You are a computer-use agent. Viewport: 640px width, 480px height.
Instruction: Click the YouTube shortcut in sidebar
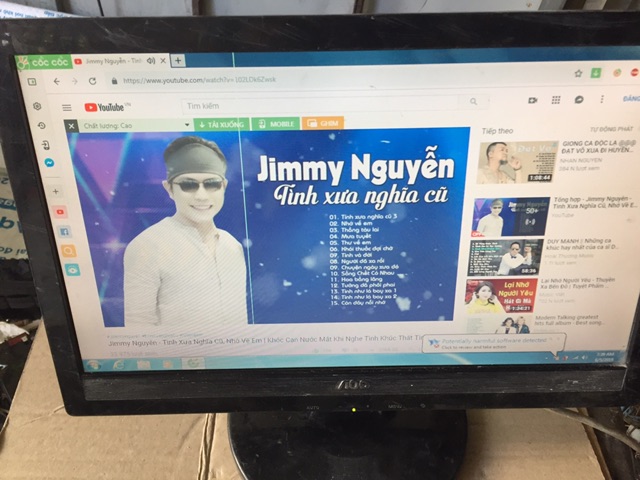(x=59, y=212)
